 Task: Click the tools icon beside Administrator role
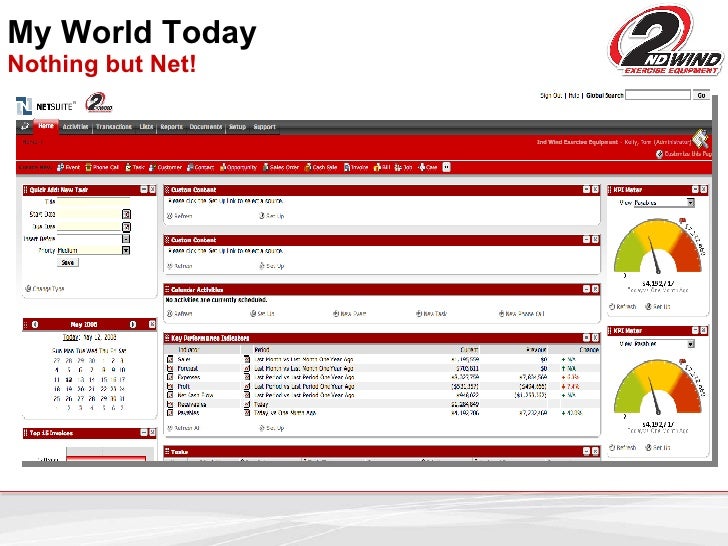[x=701, y=139]
